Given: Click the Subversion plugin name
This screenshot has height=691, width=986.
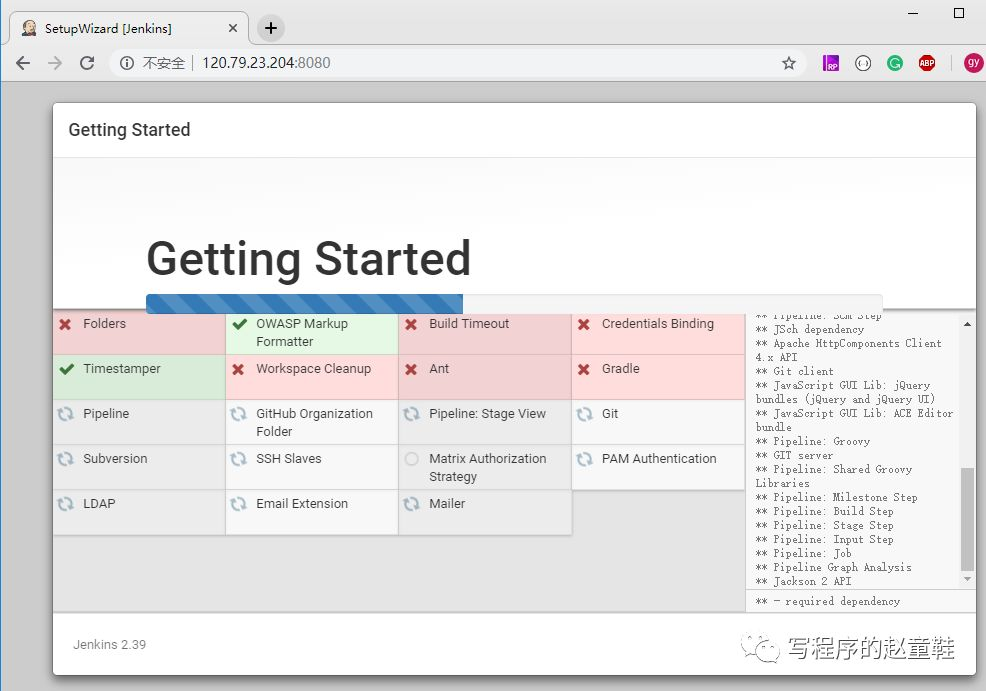Looking at the screenshot, I should [115, 459].
